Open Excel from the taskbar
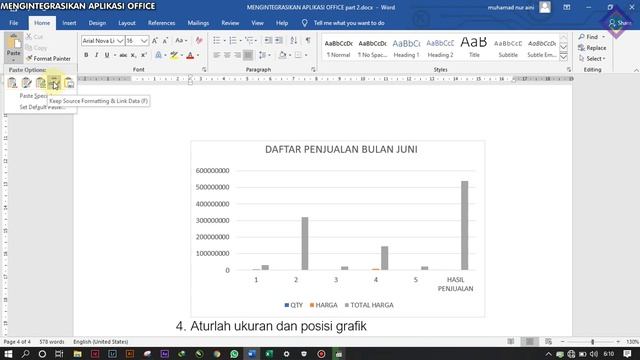The width and height of the screenshot is (640, 360). 269,354
